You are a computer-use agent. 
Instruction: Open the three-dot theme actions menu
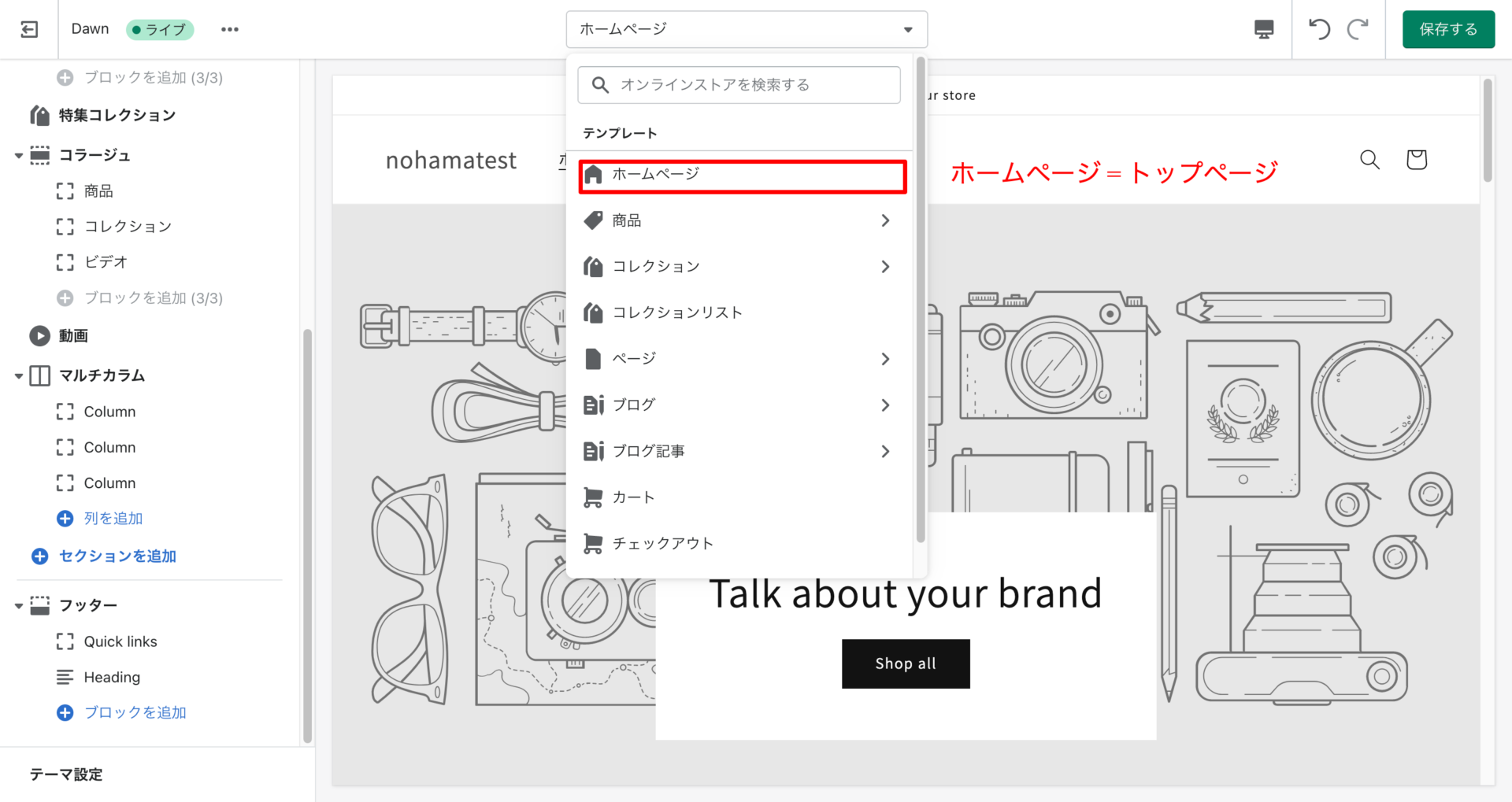coord(229,30)
